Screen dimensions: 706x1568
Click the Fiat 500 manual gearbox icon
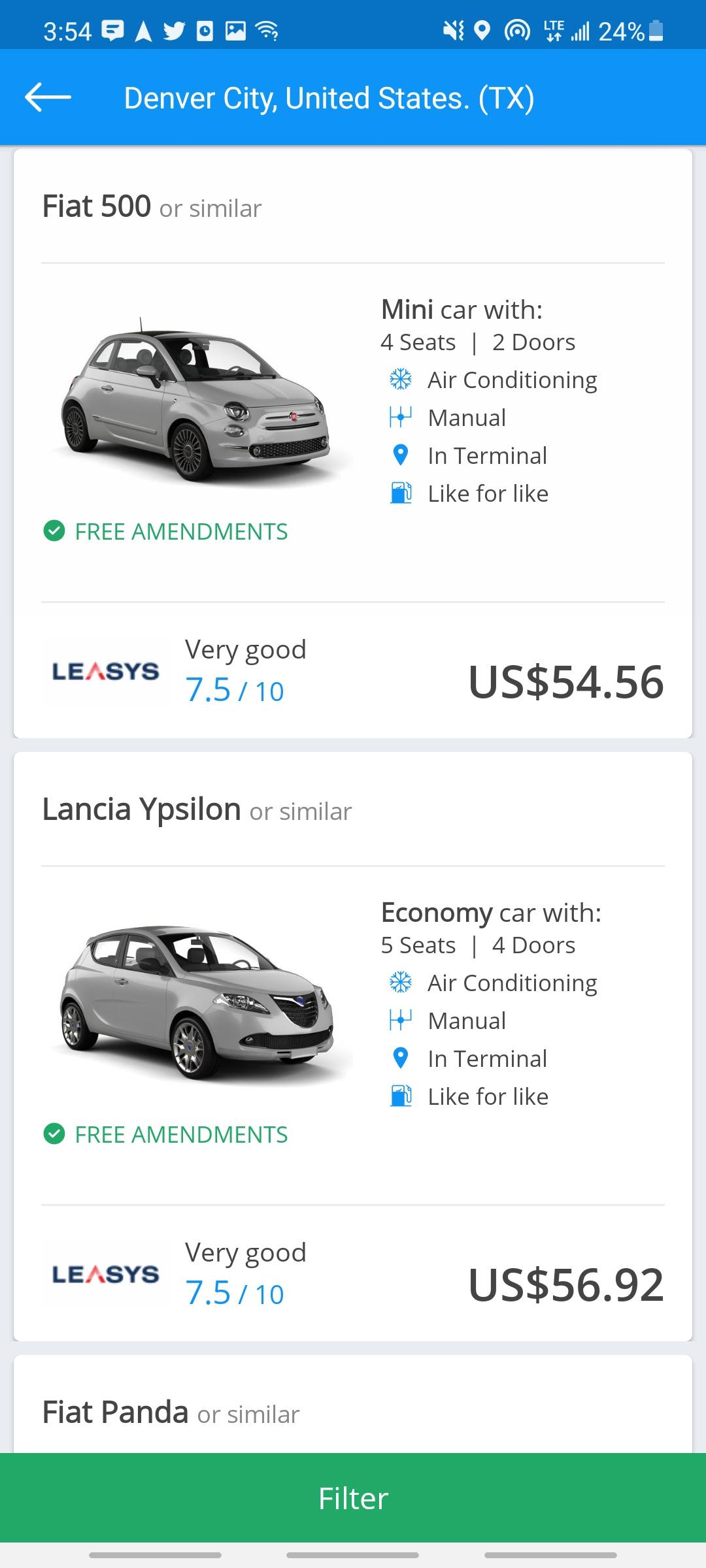click(400, 417)
